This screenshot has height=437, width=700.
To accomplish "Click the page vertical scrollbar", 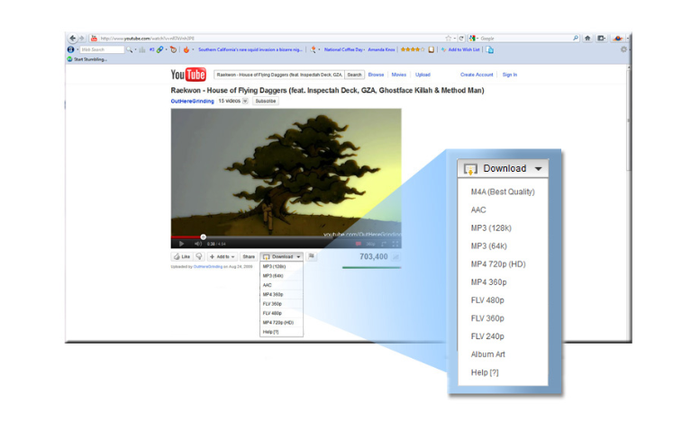I will (x=629, y=121).
